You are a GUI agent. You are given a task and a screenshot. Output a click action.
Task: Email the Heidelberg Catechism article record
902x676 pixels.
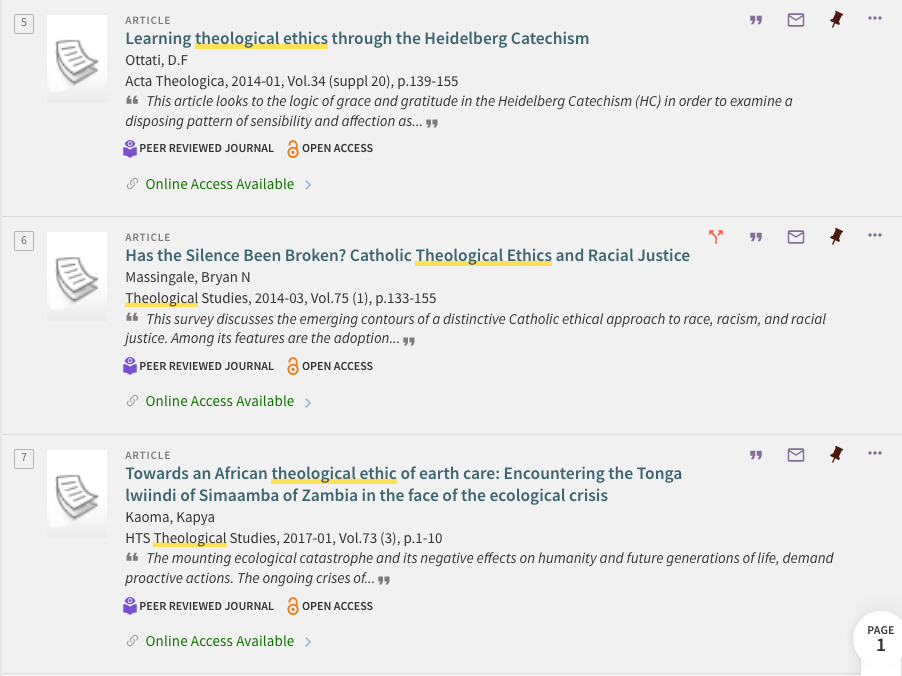(796, 19)
